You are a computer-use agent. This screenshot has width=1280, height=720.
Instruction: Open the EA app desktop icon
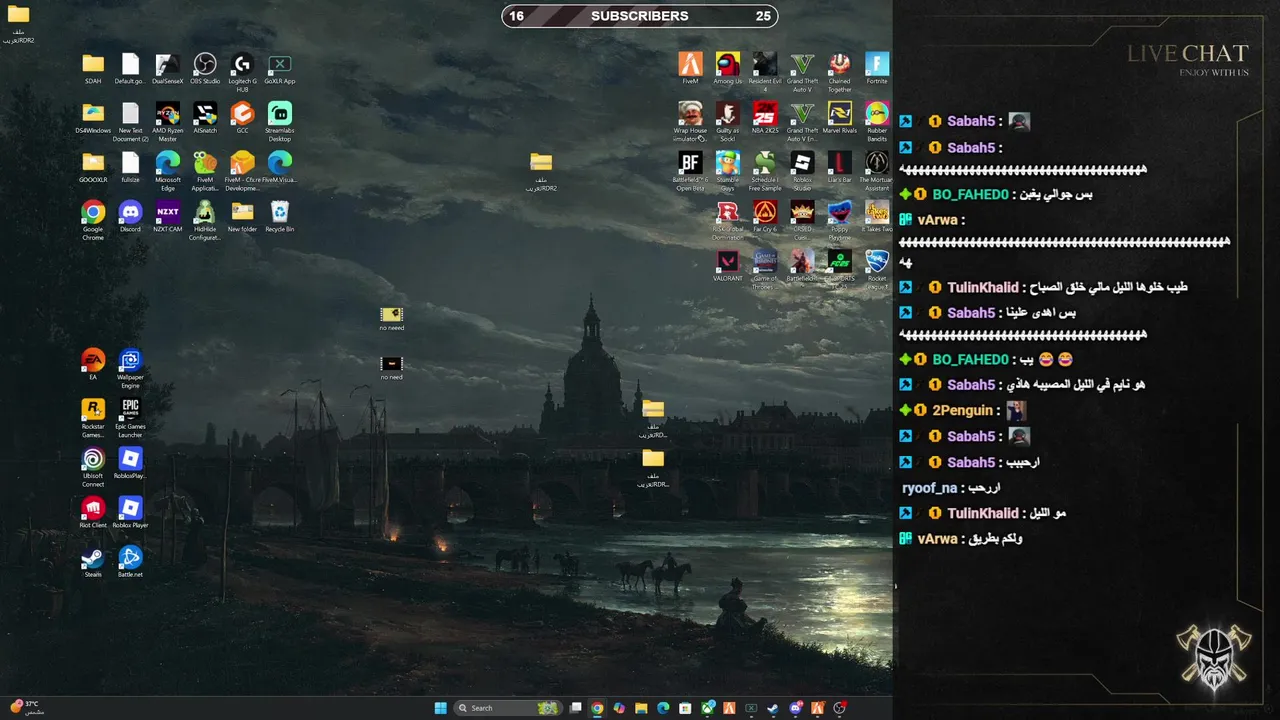(x=93, y=364)
